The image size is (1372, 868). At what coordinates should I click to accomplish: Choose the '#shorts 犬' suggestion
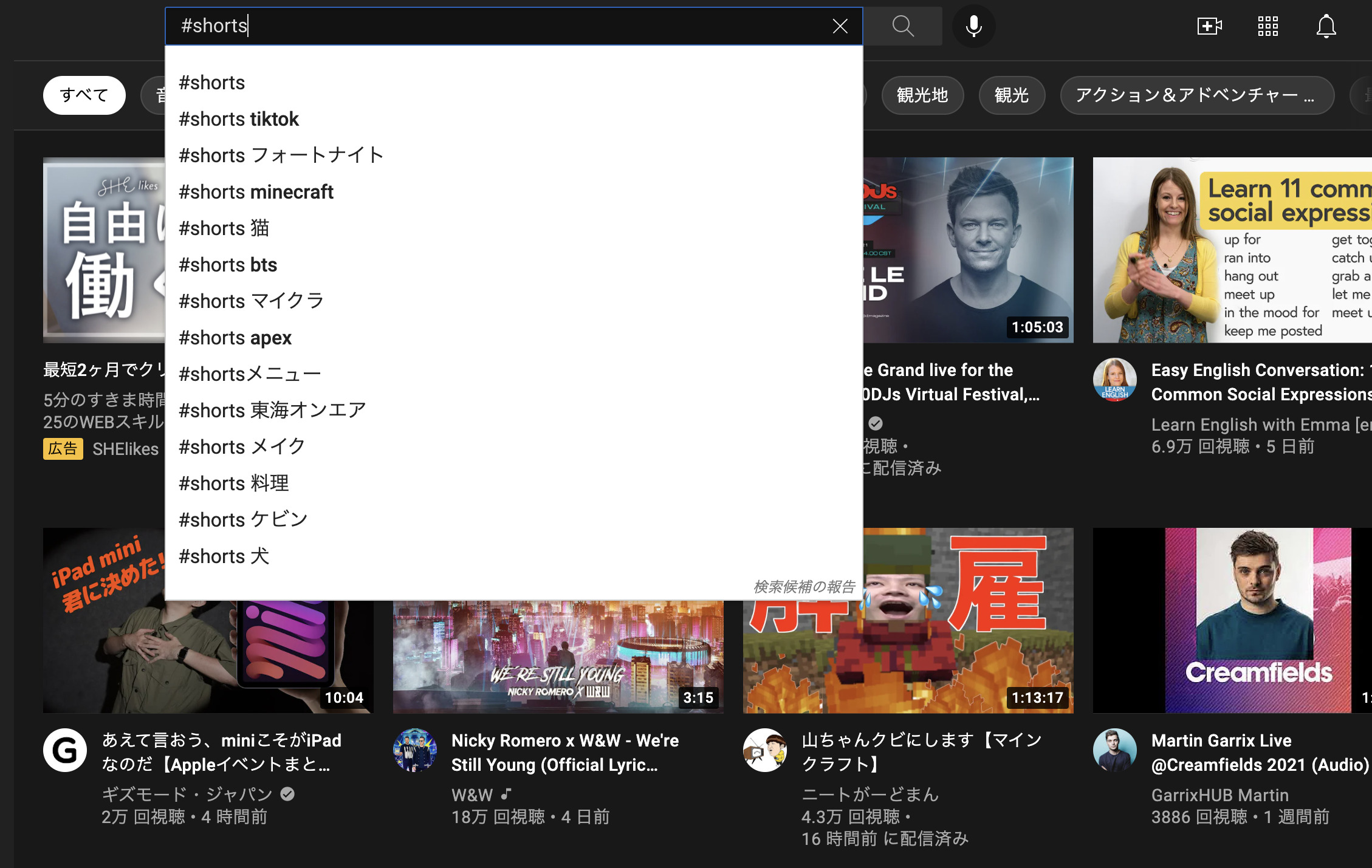(x=514, y=556)
